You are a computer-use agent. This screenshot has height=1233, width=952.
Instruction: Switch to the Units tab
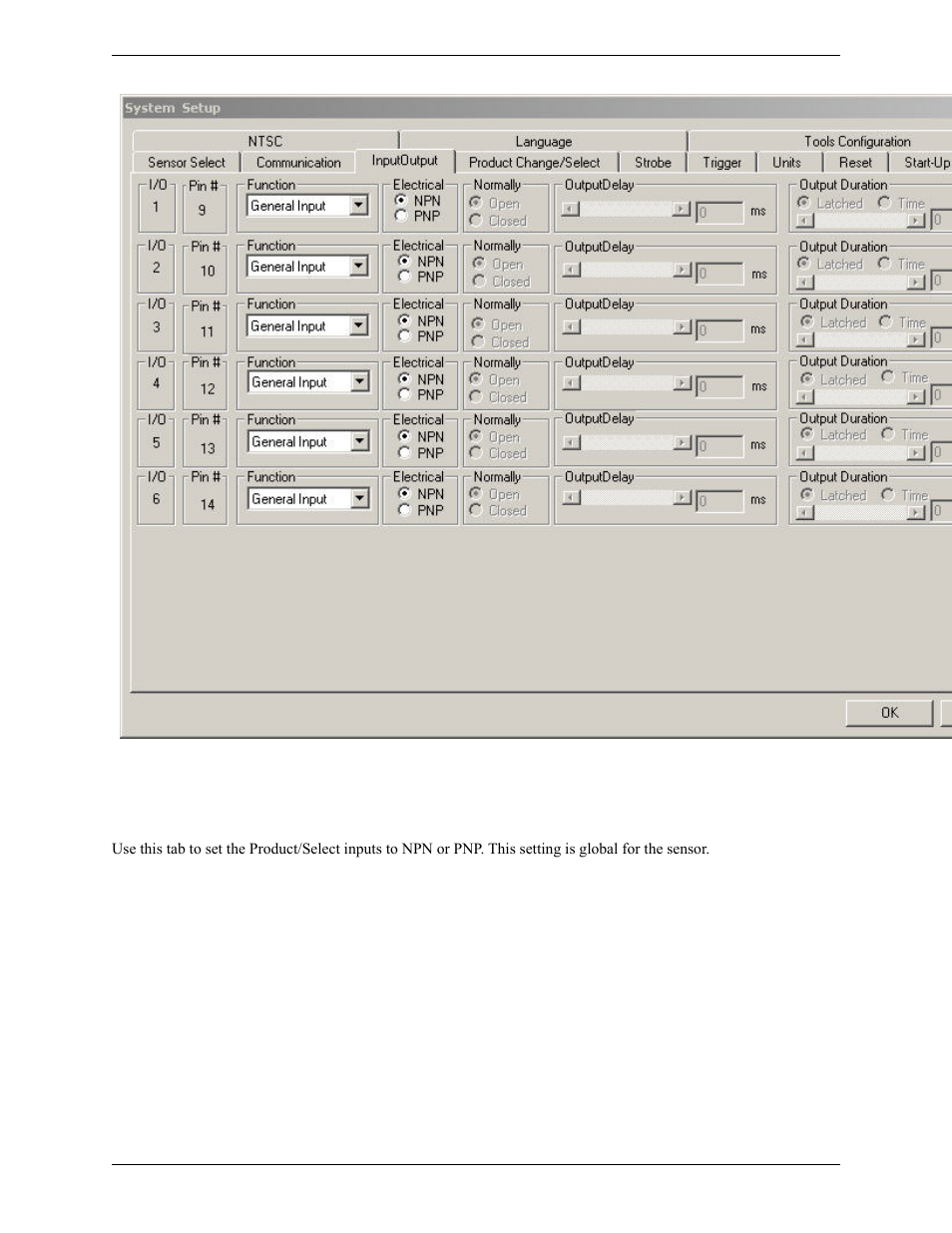click(786, 163)
